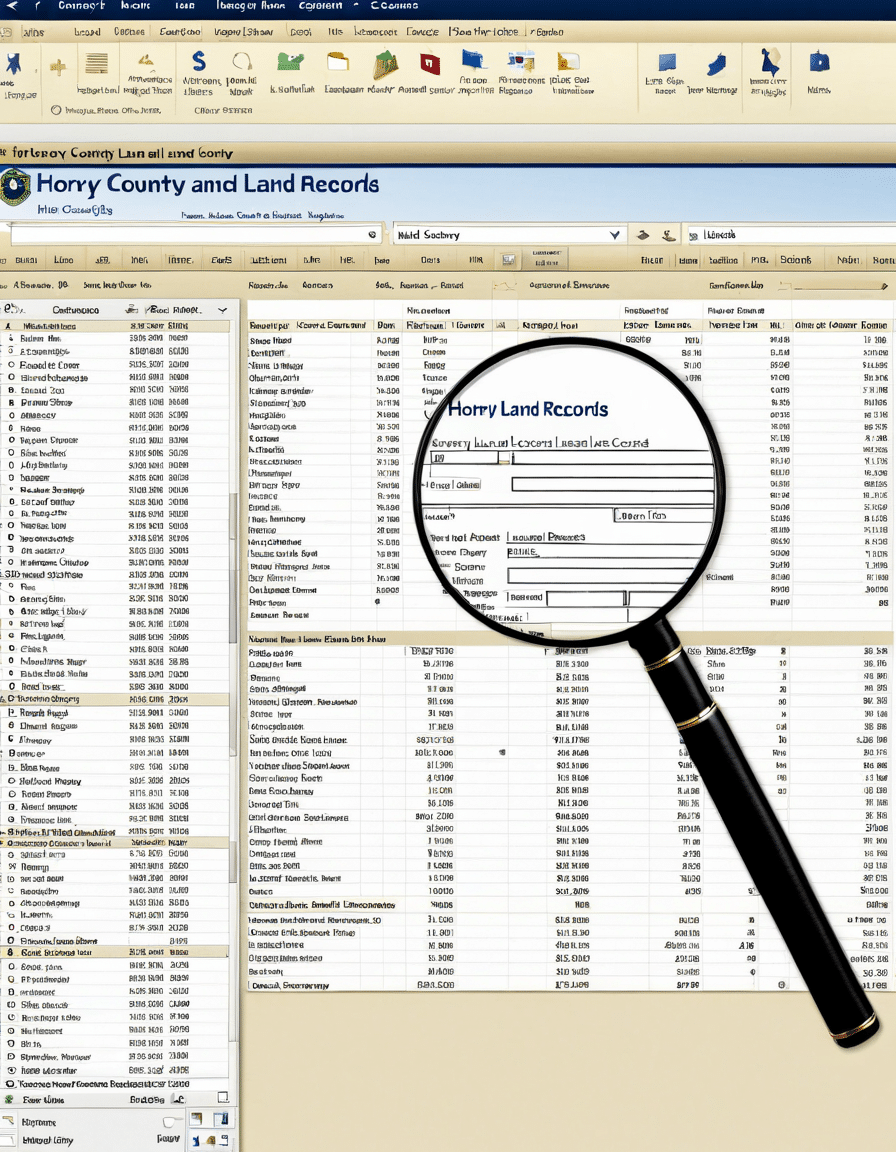Click the round icon ending the left search box
The image size is (896, 1152).
(x=372, y=235)
